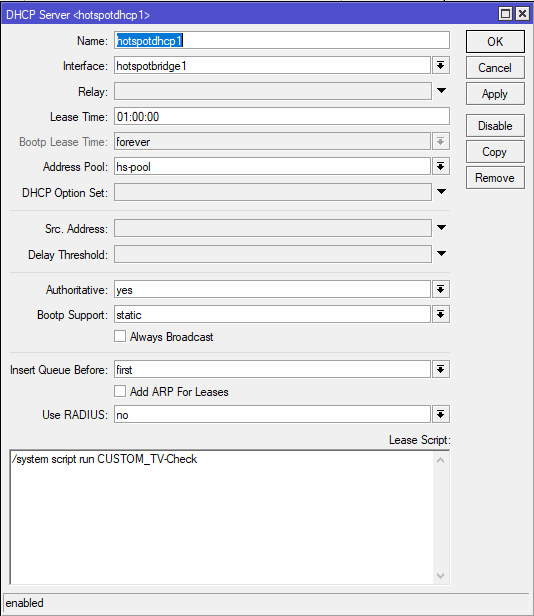Image resolution: width=534 pixels, height=616 pixels.
Task: Open the Insert Queue Before dropdown
Action: [440, 369]
